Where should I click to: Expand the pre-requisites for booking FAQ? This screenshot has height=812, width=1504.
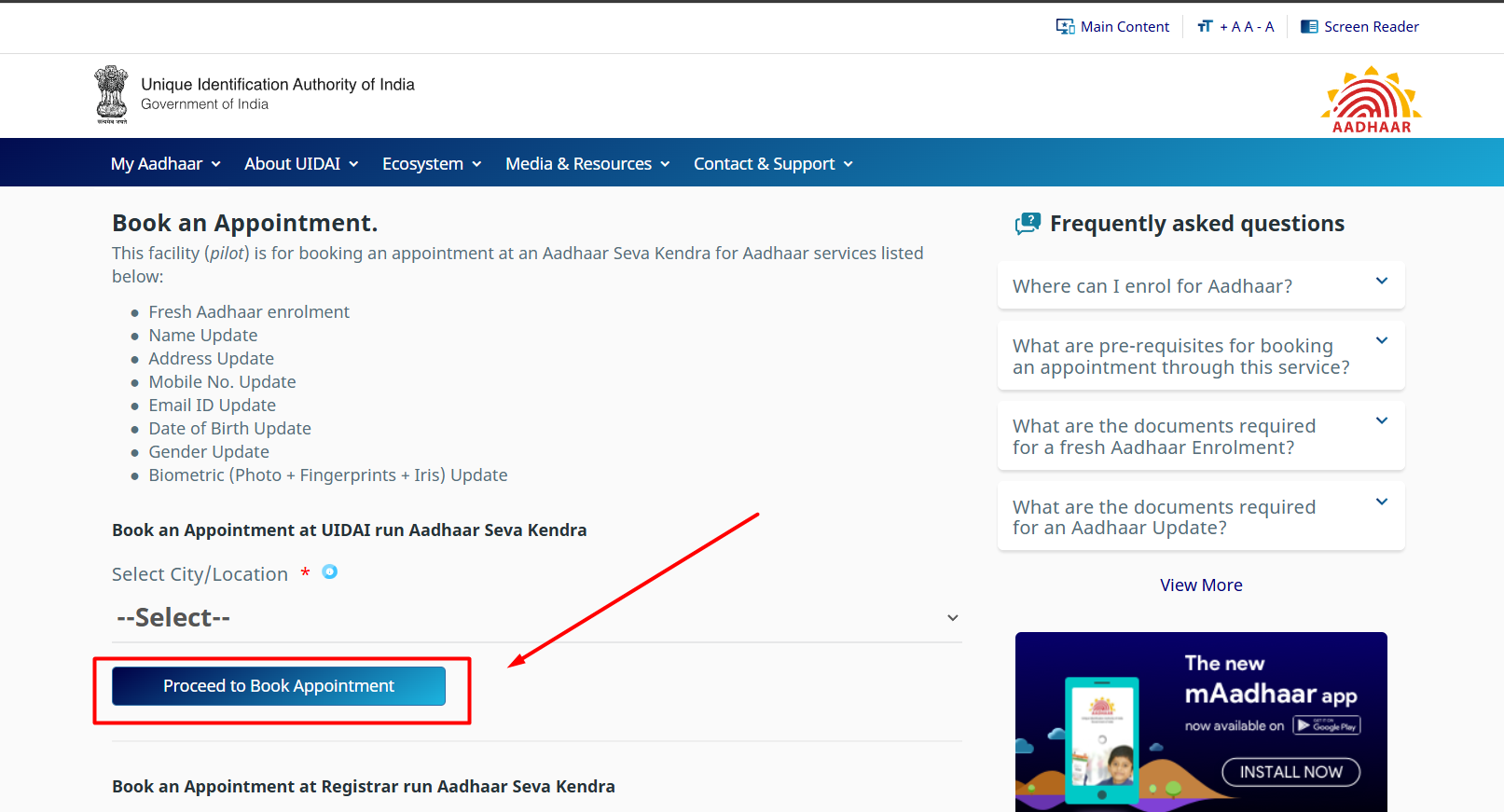point(1200,356)
